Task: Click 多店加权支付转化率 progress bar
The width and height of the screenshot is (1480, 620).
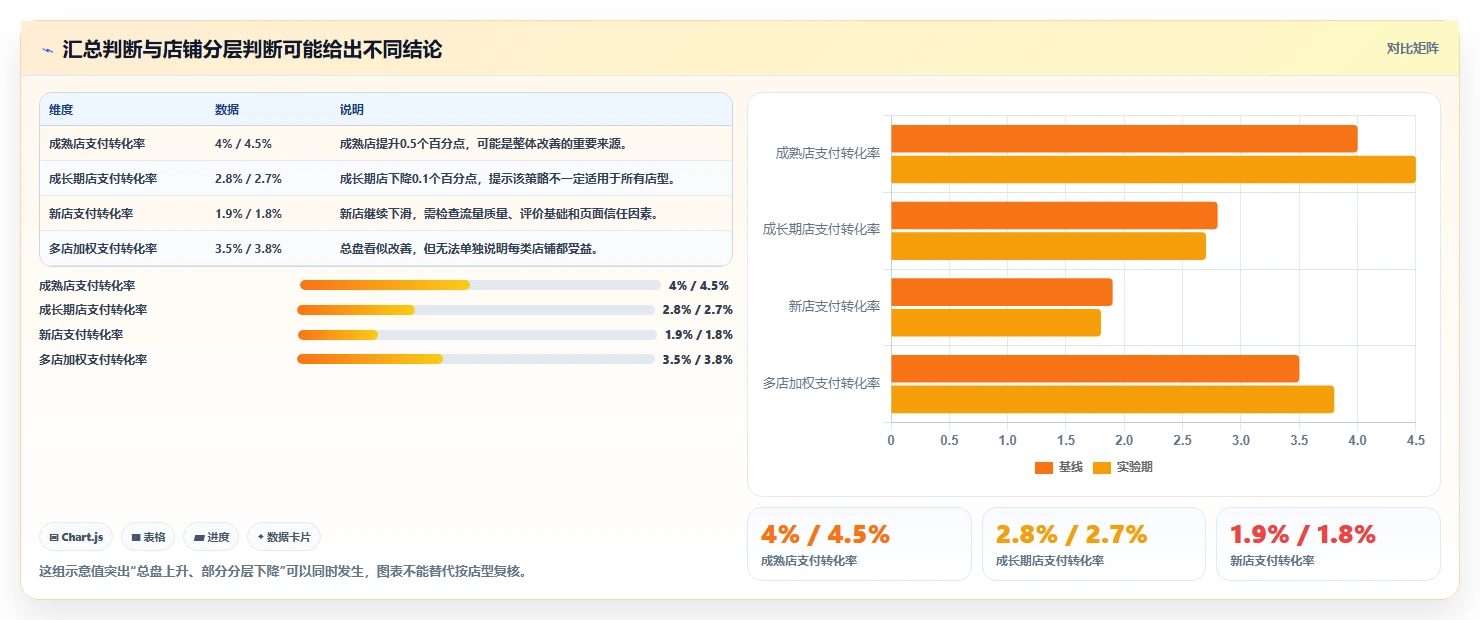Action: point(476,359)
